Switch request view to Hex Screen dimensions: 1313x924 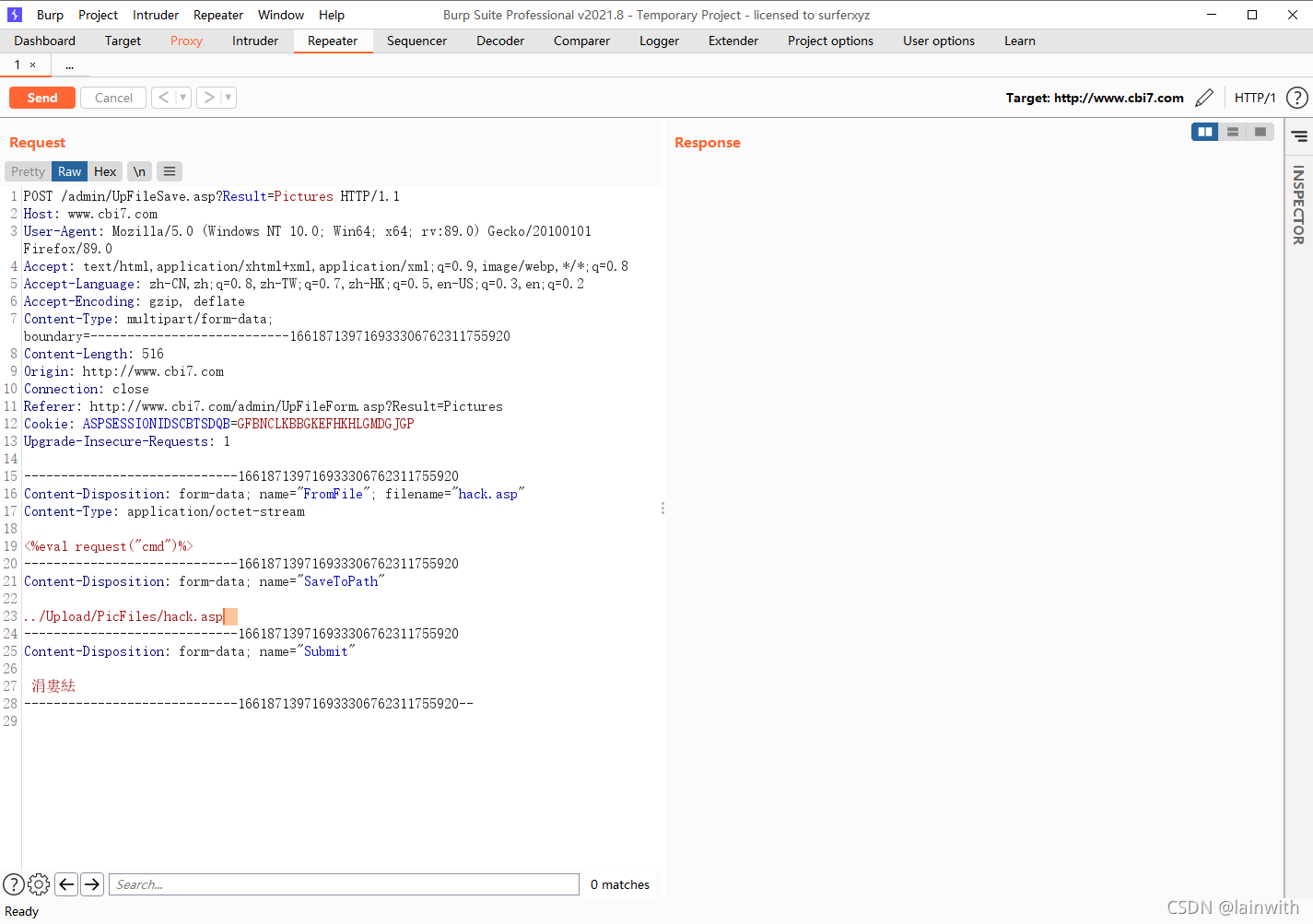[105, 171]
